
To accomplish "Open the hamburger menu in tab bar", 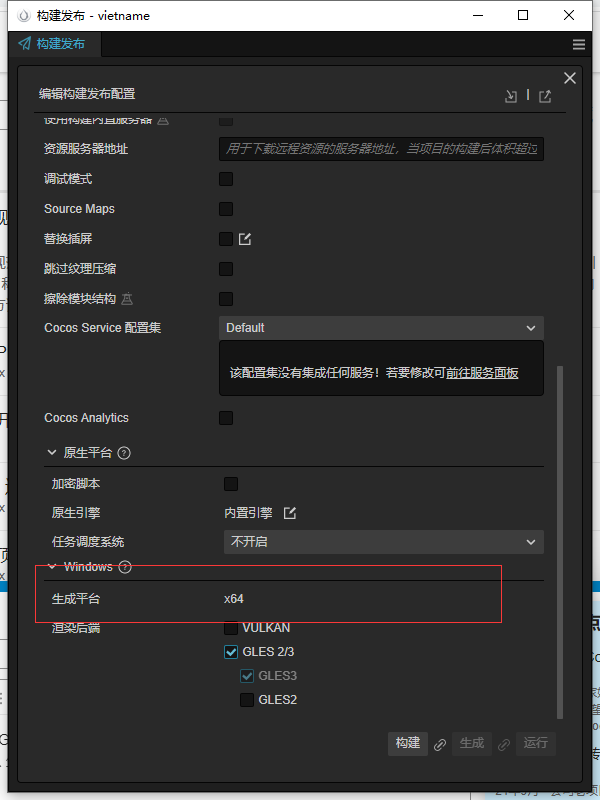I will point(579,44).
